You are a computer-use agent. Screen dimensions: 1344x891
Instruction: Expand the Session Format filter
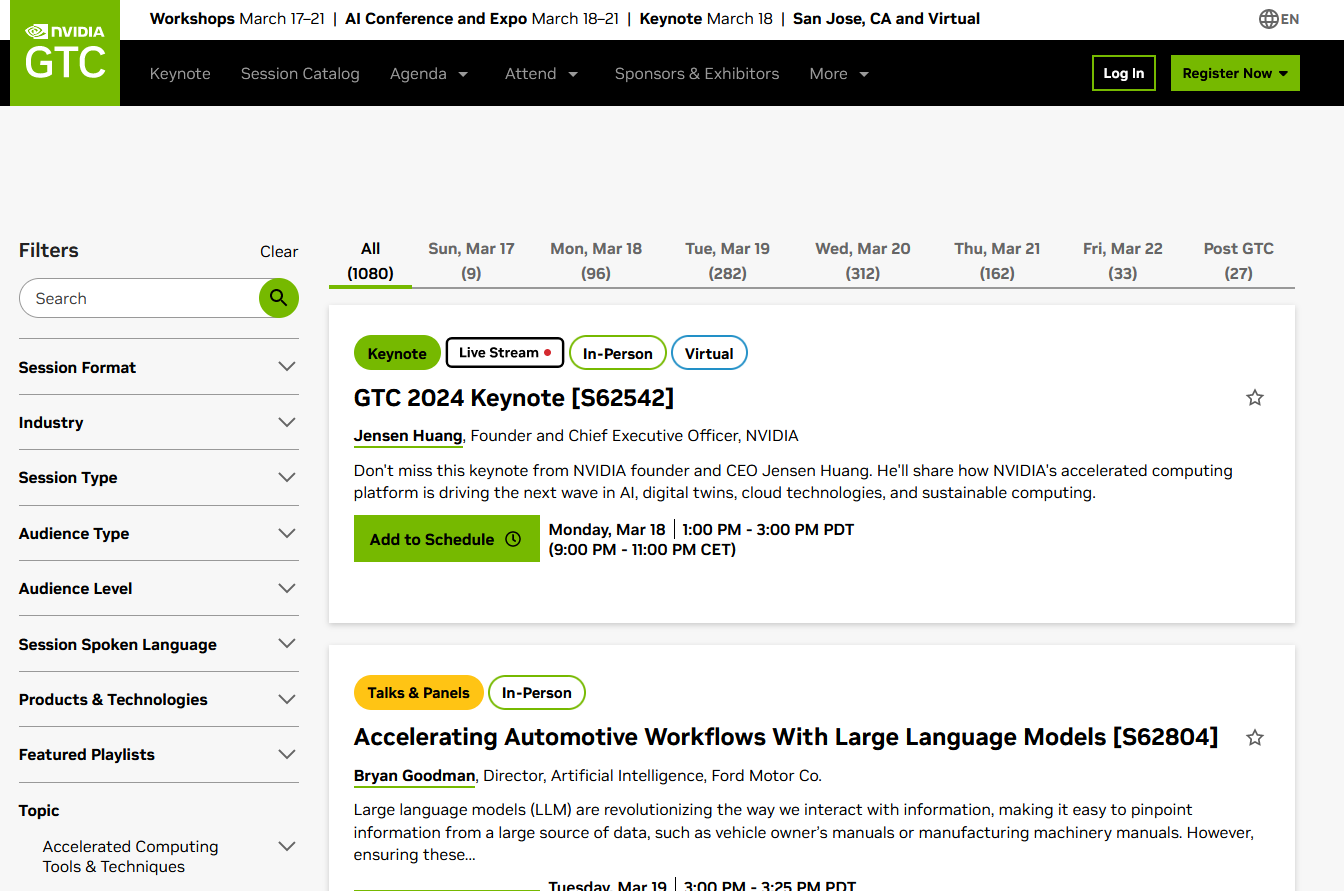(x=158, y=367)
